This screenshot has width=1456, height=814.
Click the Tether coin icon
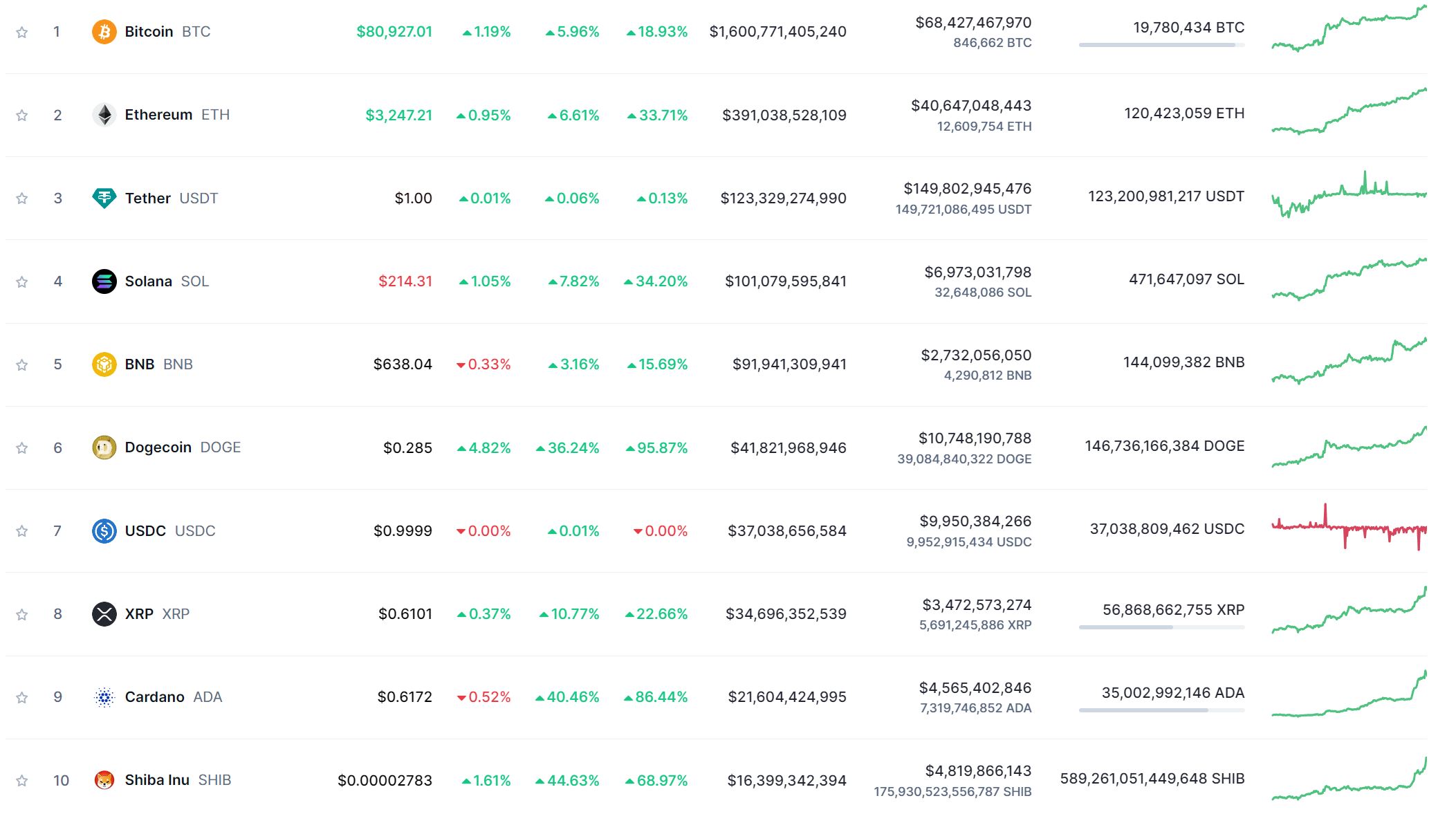pos(104,198)
